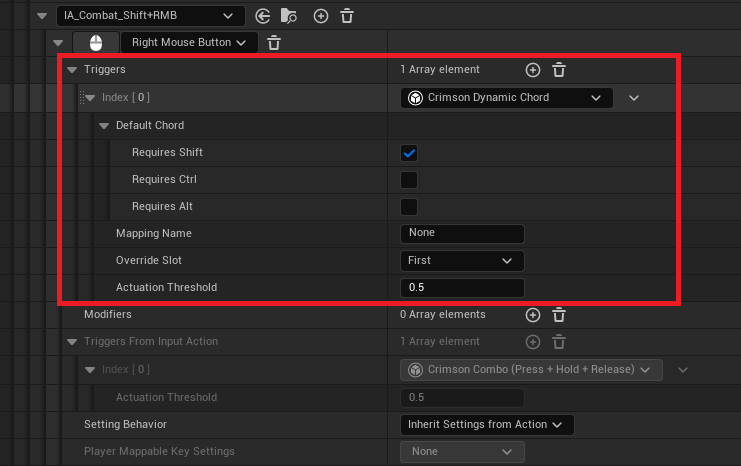Collapse the Right Mouse Button key entry
Screen dimensions: 741x466
[x=58, y=43]
